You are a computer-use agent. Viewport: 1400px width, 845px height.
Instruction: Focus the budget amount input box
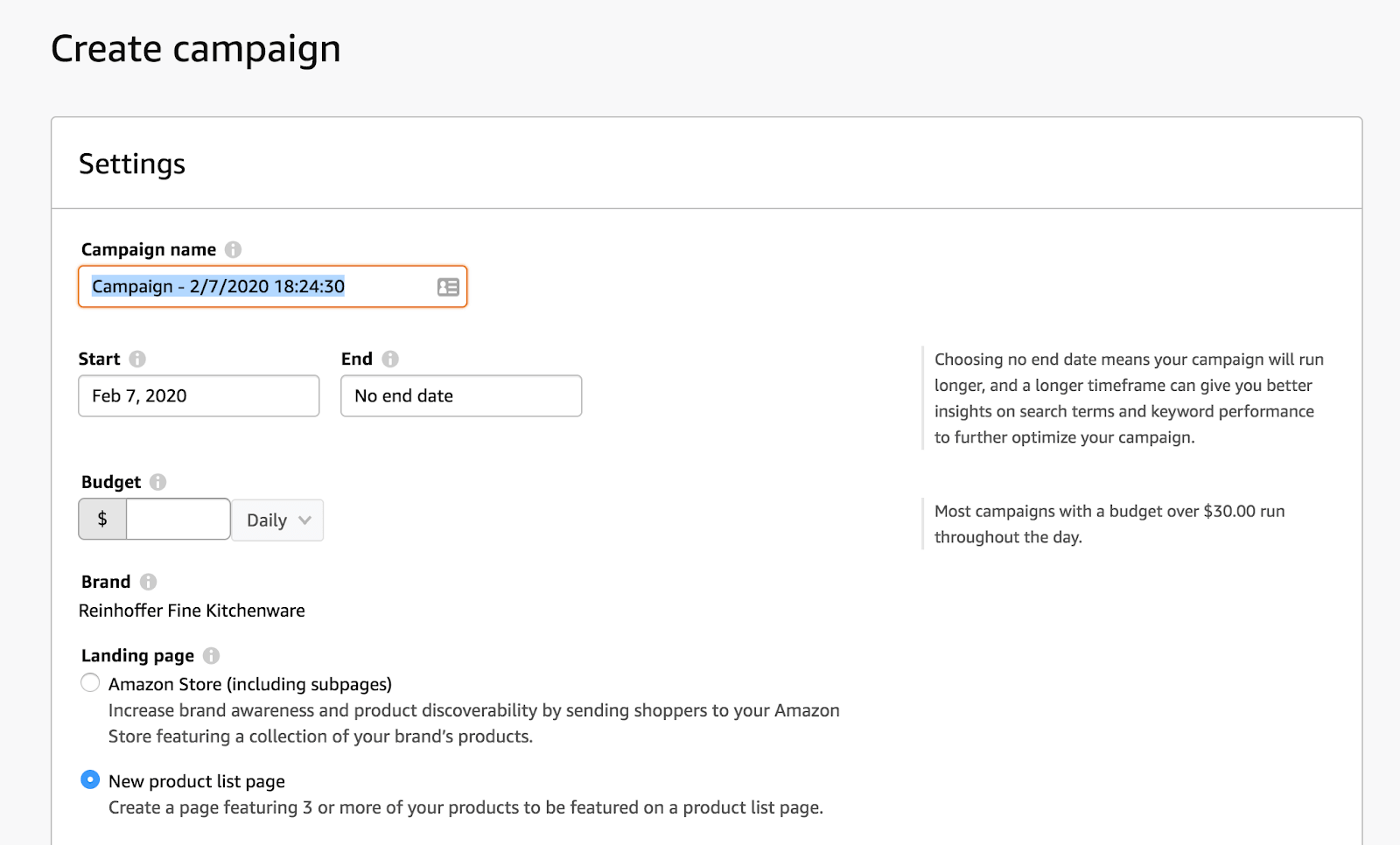point(178,520)
